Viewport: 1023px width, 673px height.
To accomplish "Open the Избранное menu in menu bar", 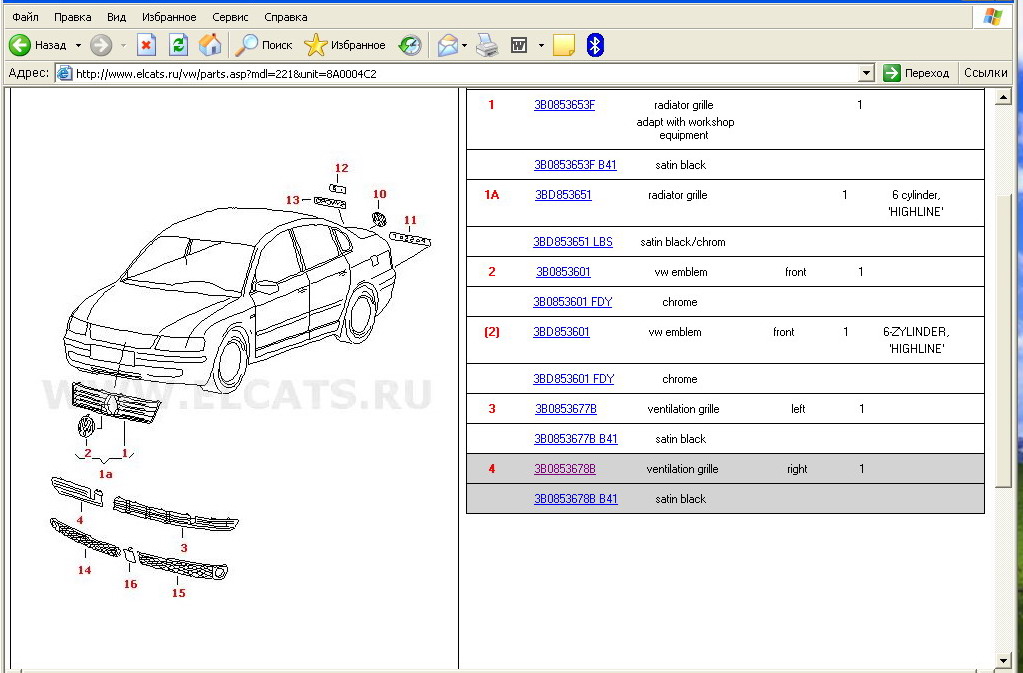I will click(169, 17).
